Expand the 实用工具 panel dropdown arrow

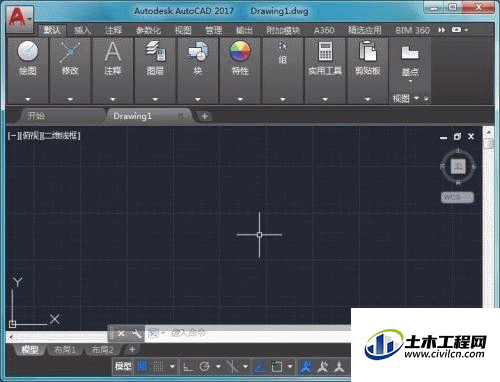pyautogui.click(x=325, y=99)
